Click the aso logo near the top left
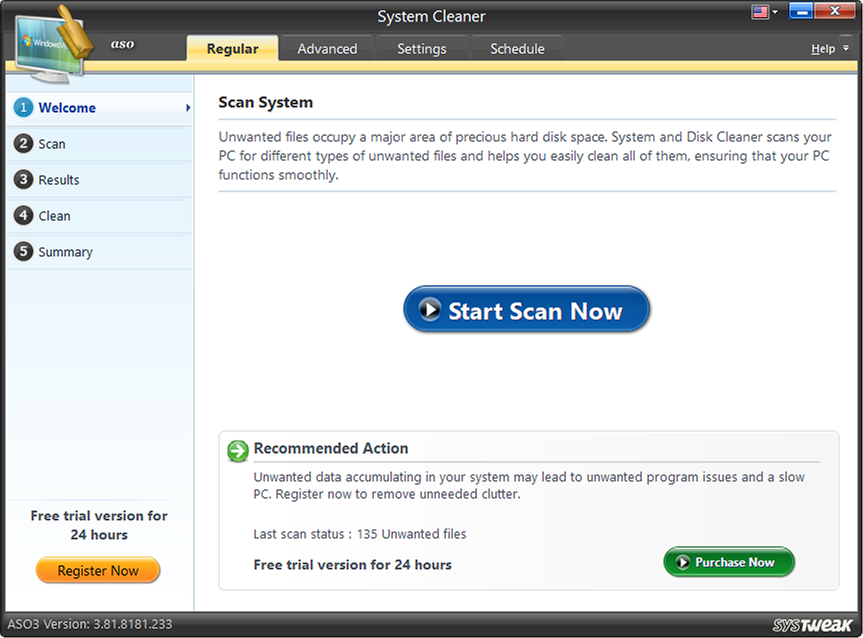863x638 pixels. tap(122, 44)
